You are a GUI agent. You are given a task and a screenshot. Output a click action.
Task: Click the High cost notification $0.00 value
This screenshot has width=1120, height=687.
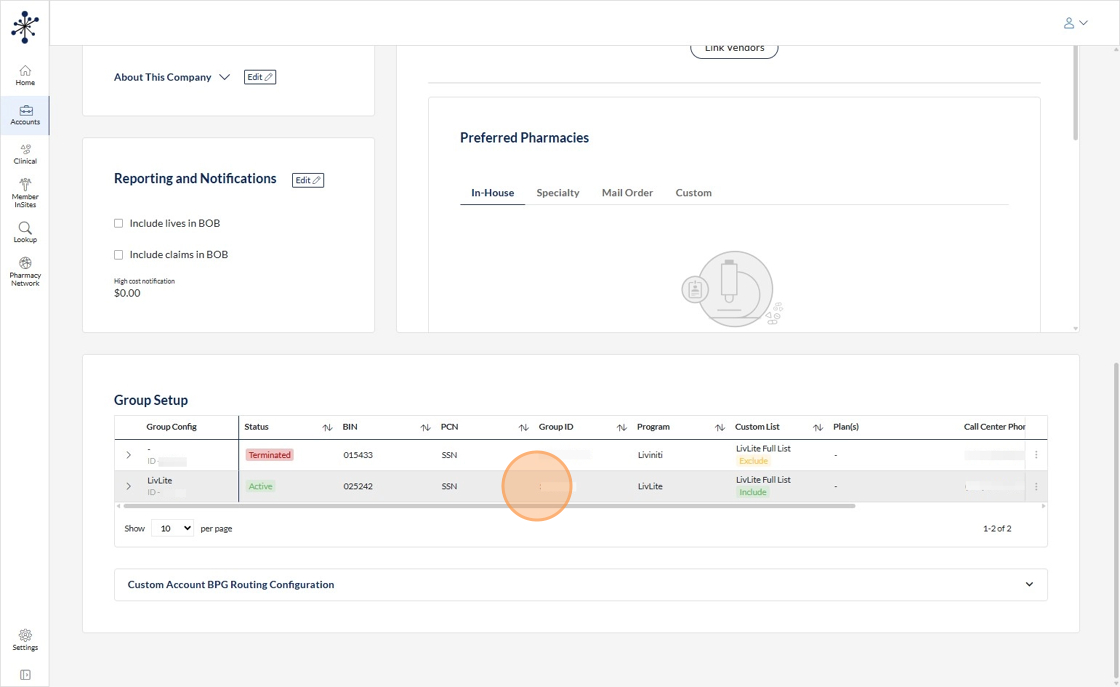point(127,293)
